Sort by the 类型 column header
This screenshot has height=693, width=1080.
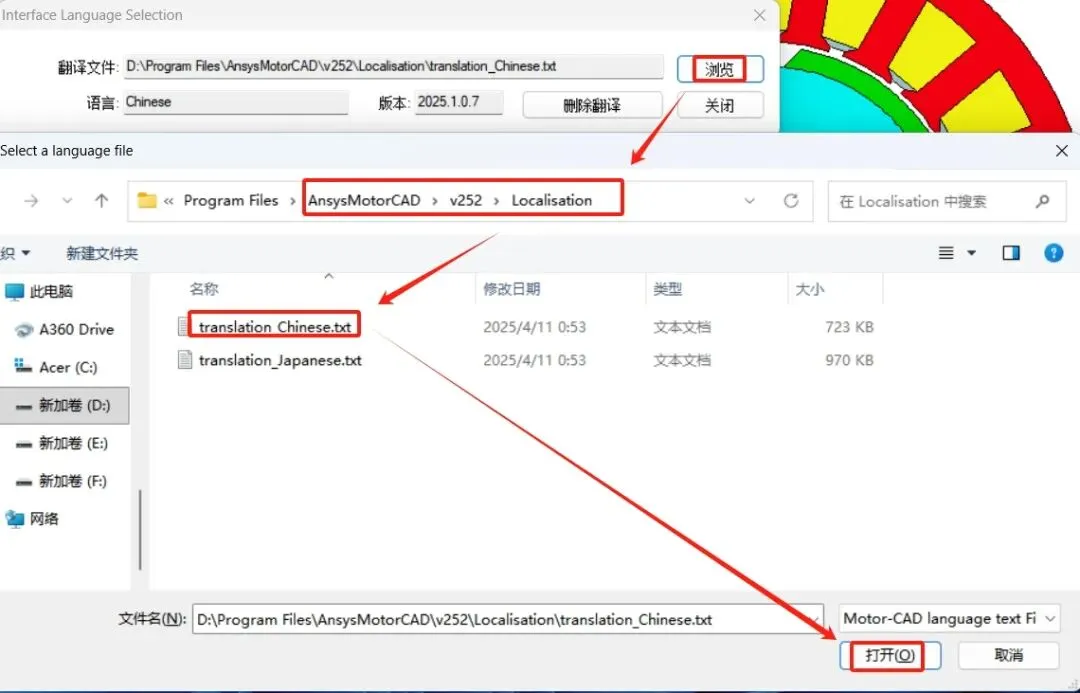pyautogui.click(x=668, y=289)
